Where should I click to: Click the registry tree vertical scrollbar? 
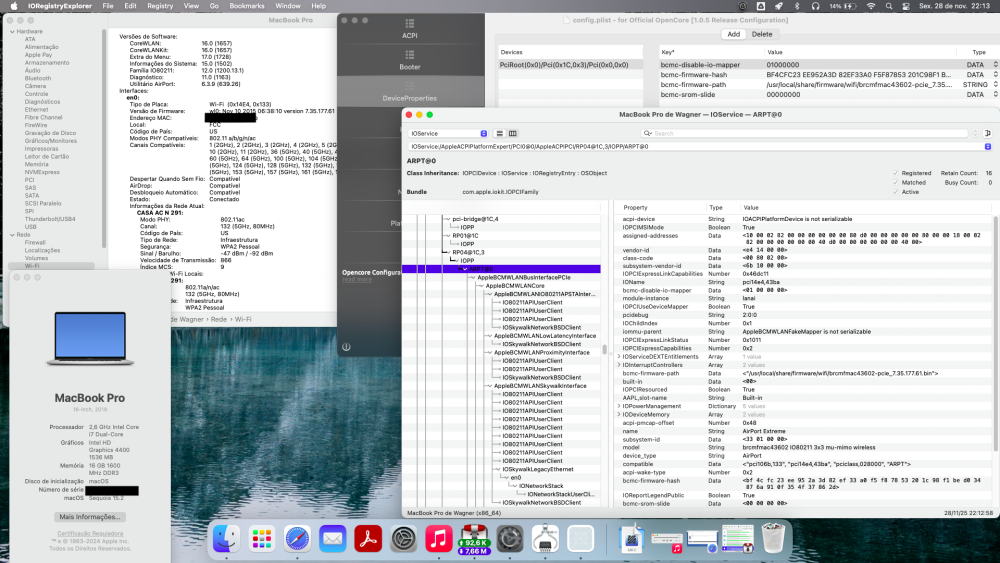(604, 349)
